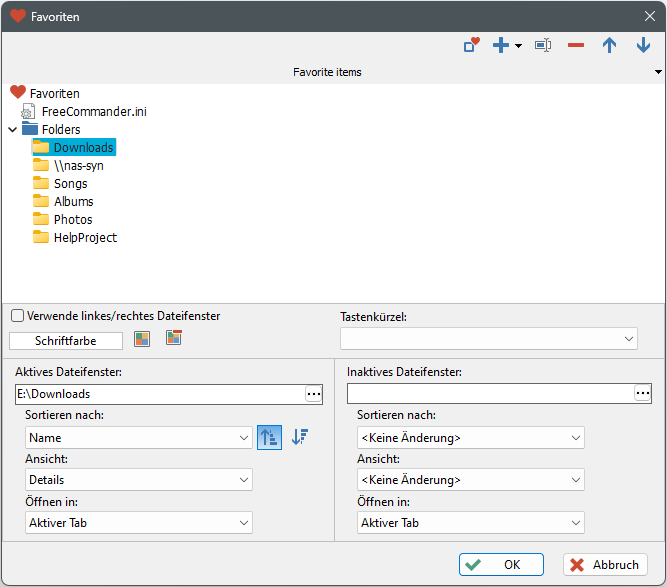This screenshot has width=667, height=587.
Task: Move favorite up with the up arrow
Action: (609, 46)
